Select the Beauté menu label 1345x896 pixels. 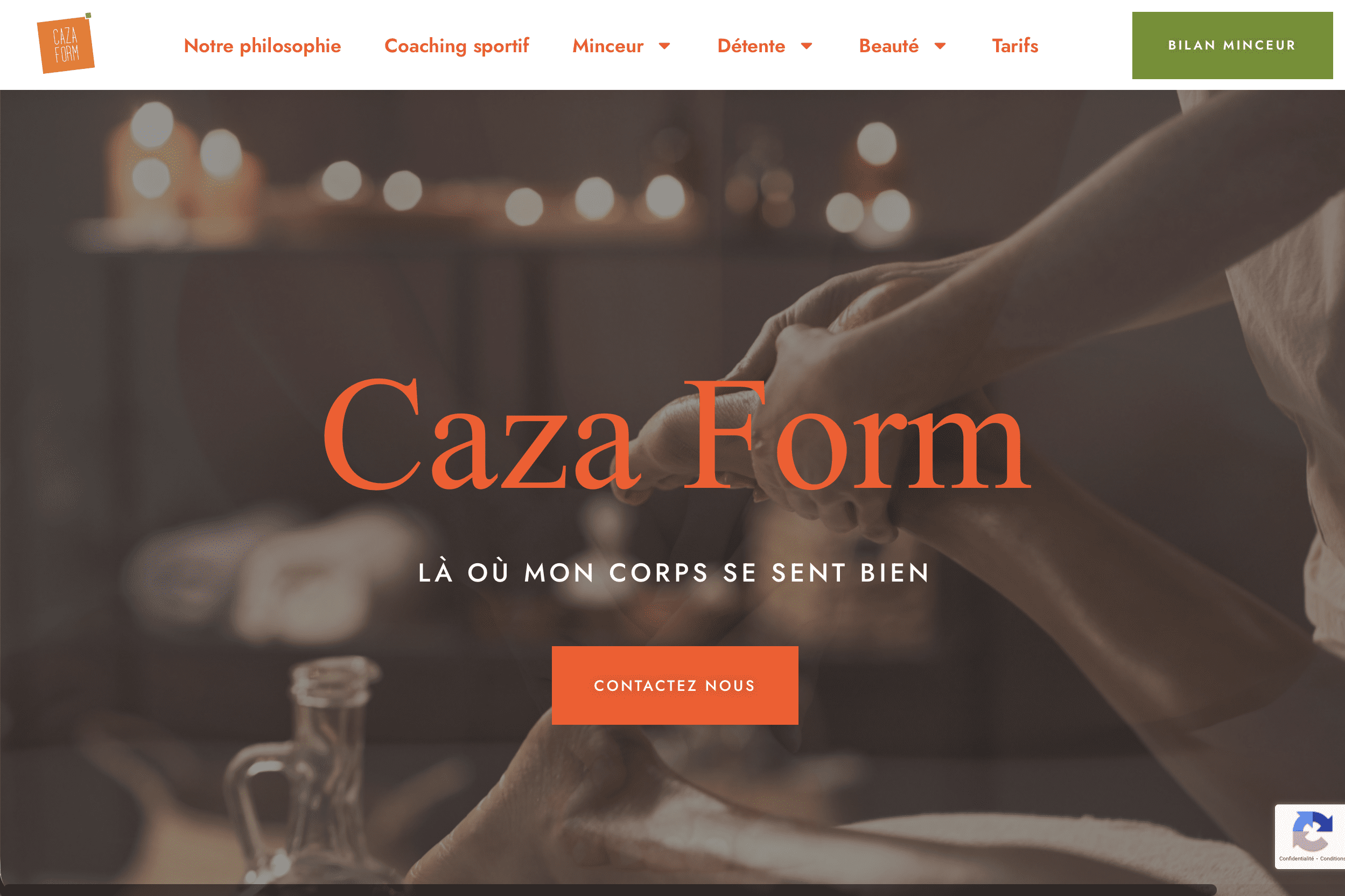pos(888,46)
